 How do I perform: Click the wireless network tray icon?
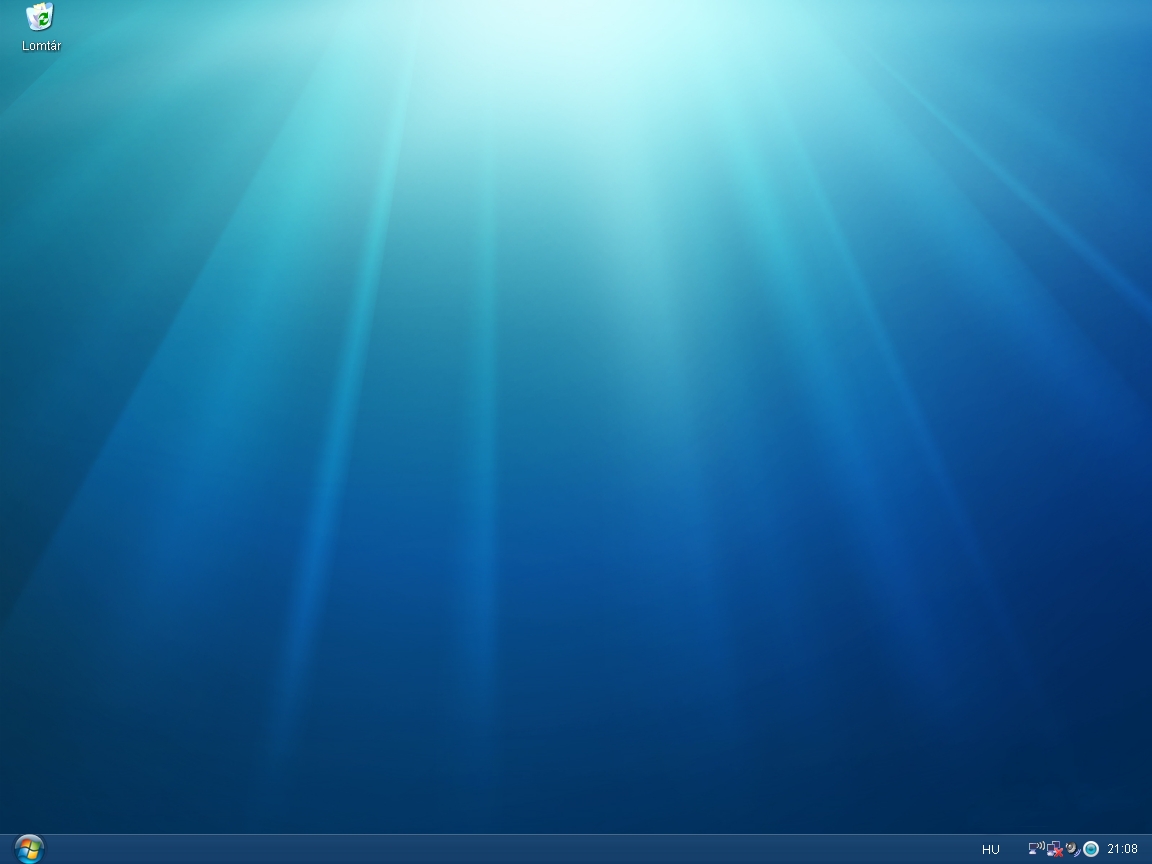[1036, 849]
